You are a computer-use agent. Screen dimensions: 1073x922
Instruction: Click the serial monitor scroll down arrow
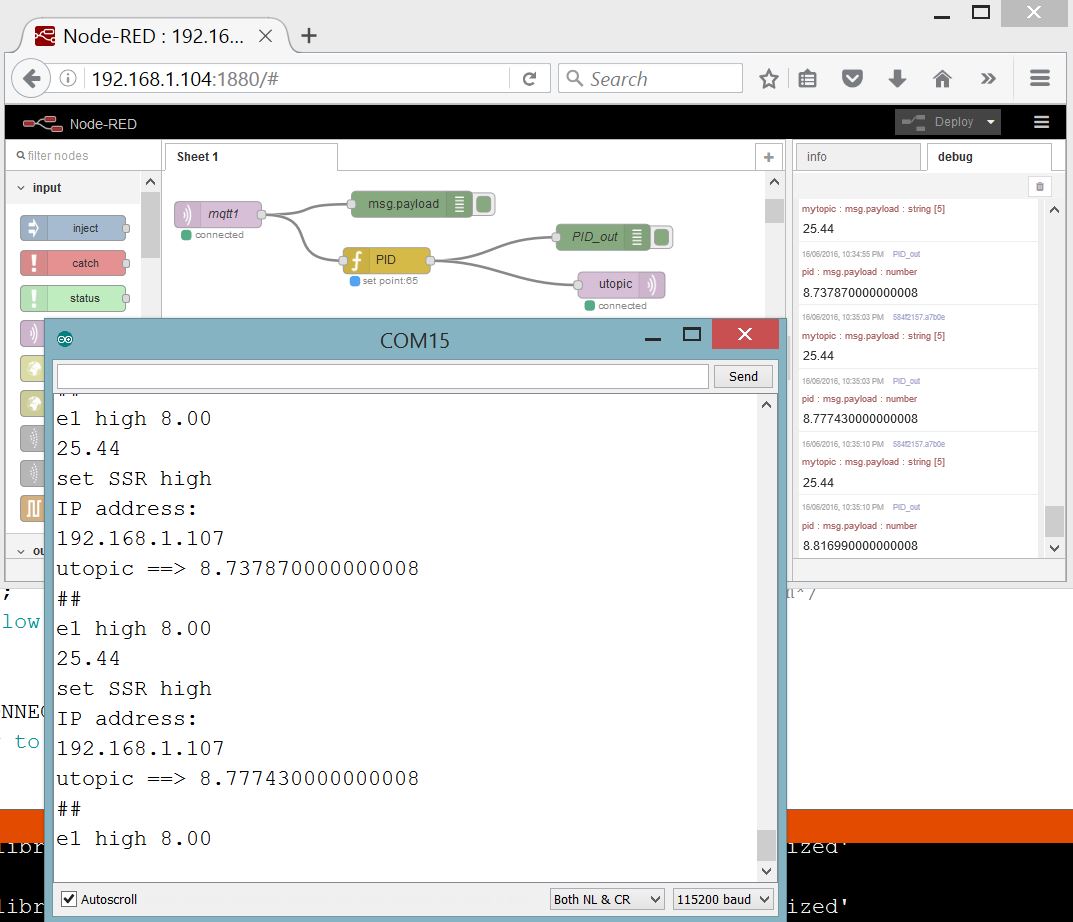[x=766, y=871]
